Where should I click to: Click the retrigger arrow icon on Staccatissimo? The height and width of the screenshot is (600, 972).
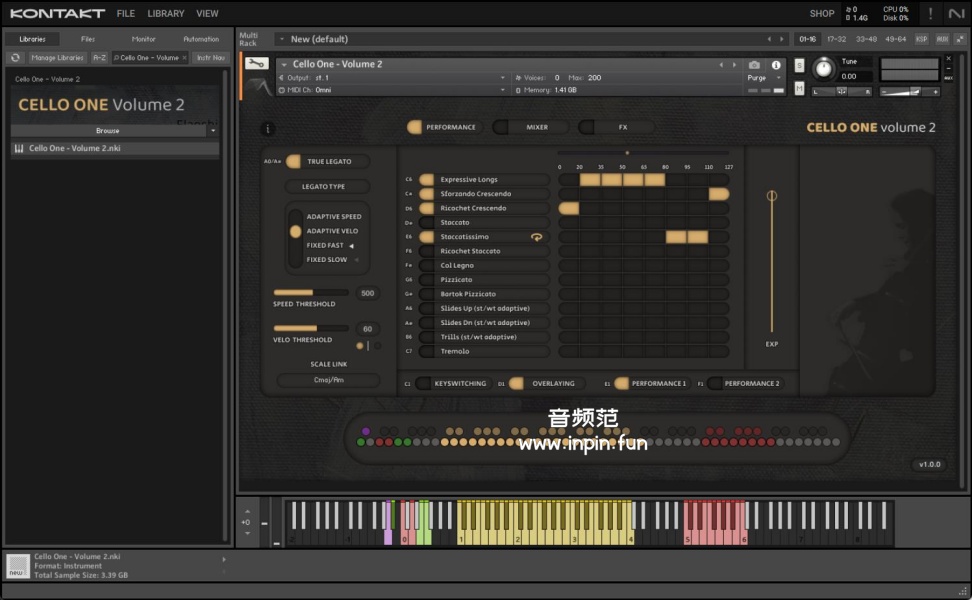(x=536, y=237)
